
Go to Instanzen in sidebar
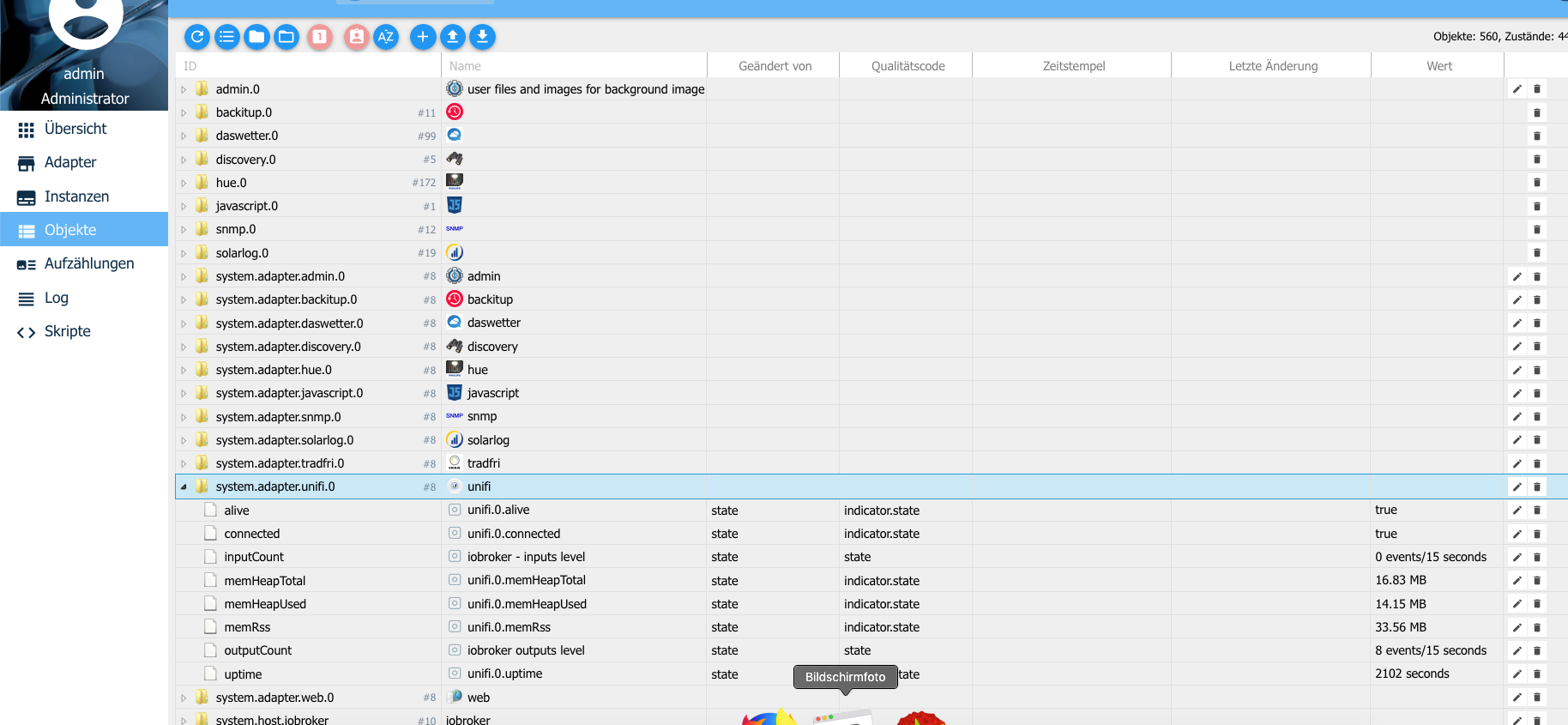(84, 196)
